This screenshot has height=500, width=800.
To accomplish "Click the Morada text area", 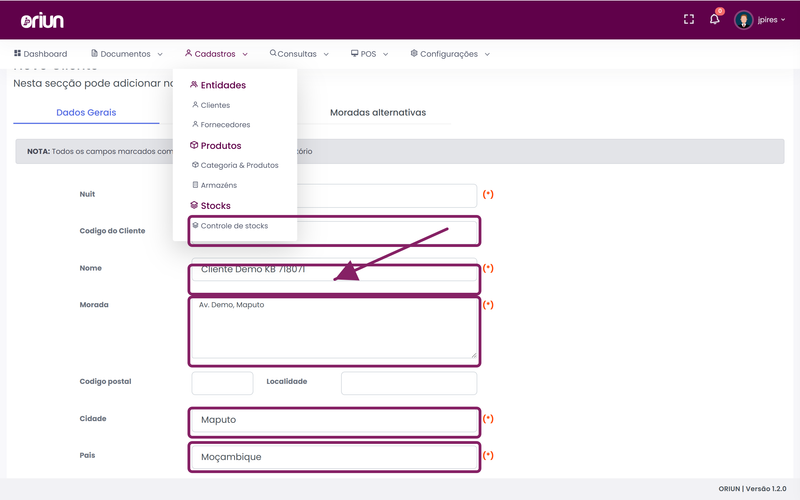I will [334, 328].
